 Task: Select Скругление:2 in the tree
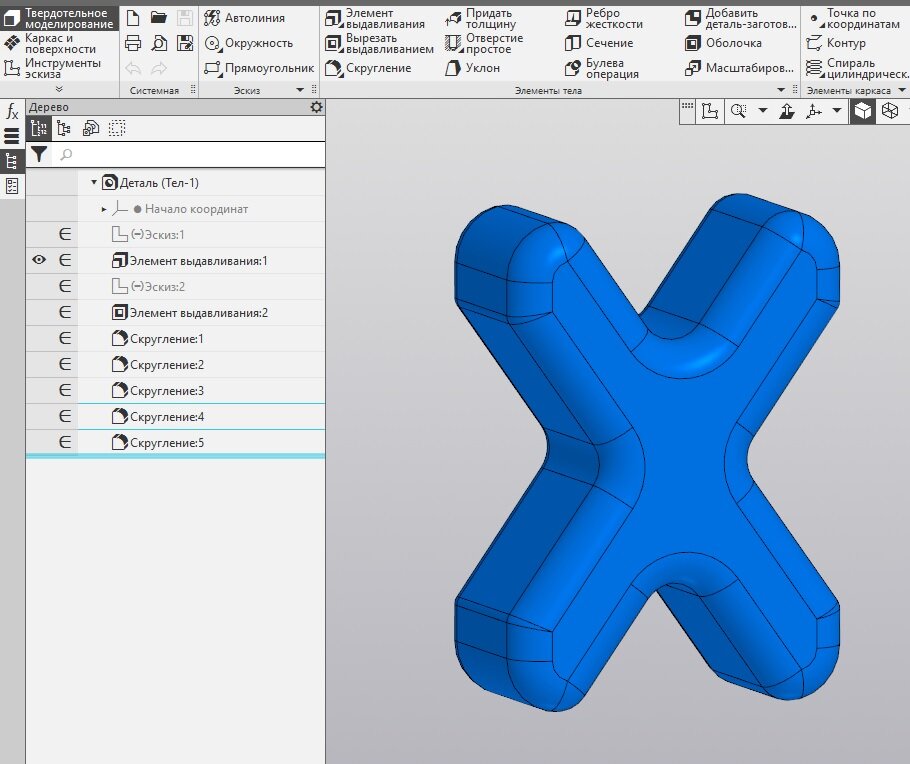(157, 365)
